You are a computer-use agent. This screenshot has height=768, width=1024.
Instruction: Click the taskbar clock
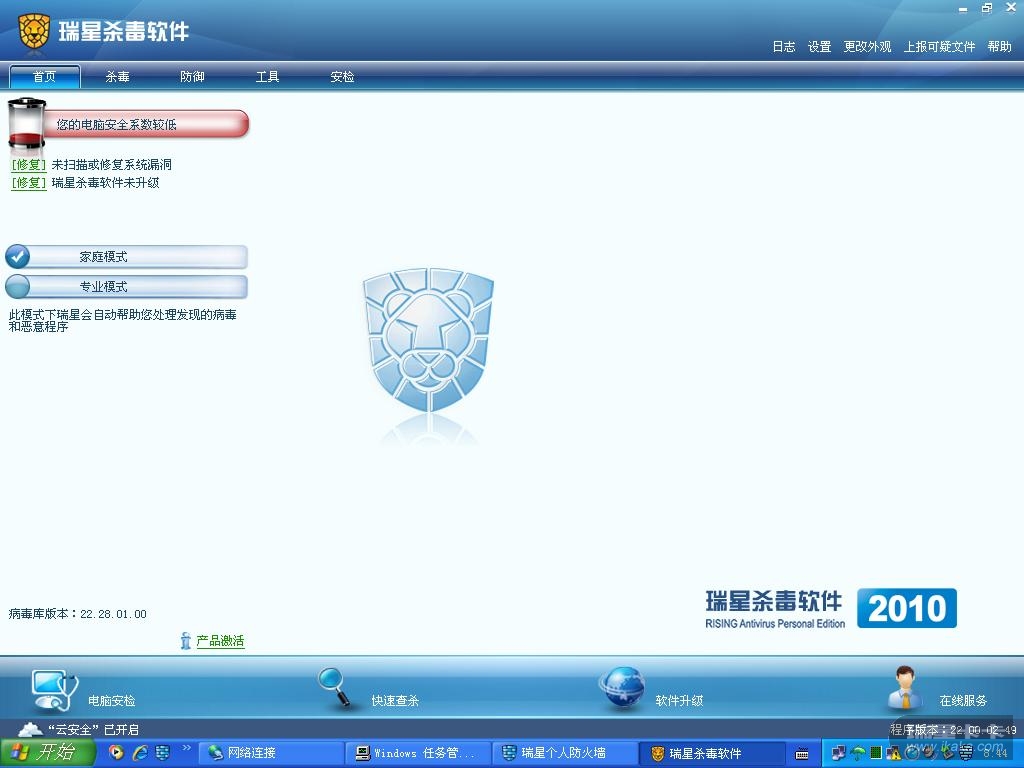point(995,754)
